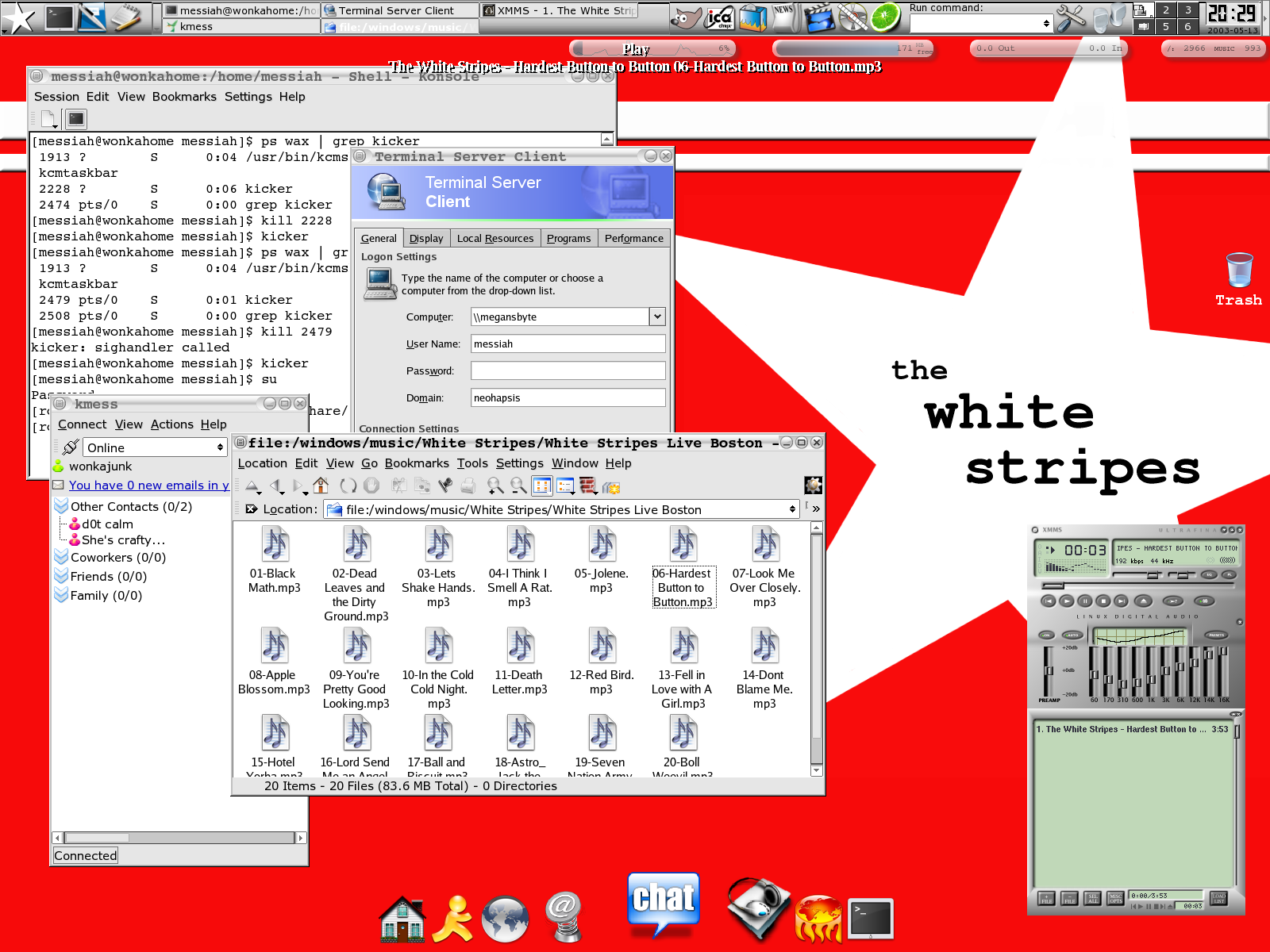
Task: Open the Computer dropdown in Terminal Server Client
Action: pos(657,317)
